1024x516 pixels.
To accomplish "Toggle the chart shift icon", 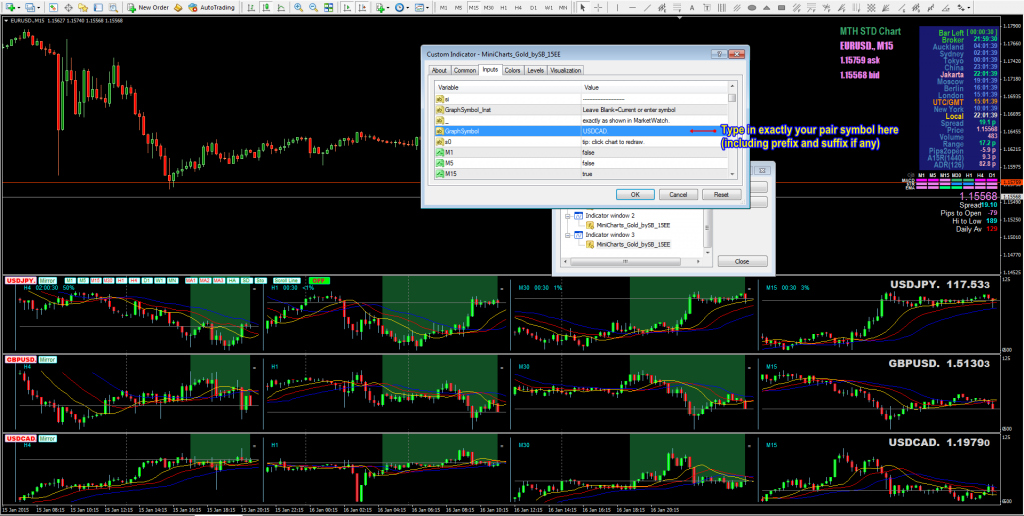I will pyautogui.click(x=362, y=8).
